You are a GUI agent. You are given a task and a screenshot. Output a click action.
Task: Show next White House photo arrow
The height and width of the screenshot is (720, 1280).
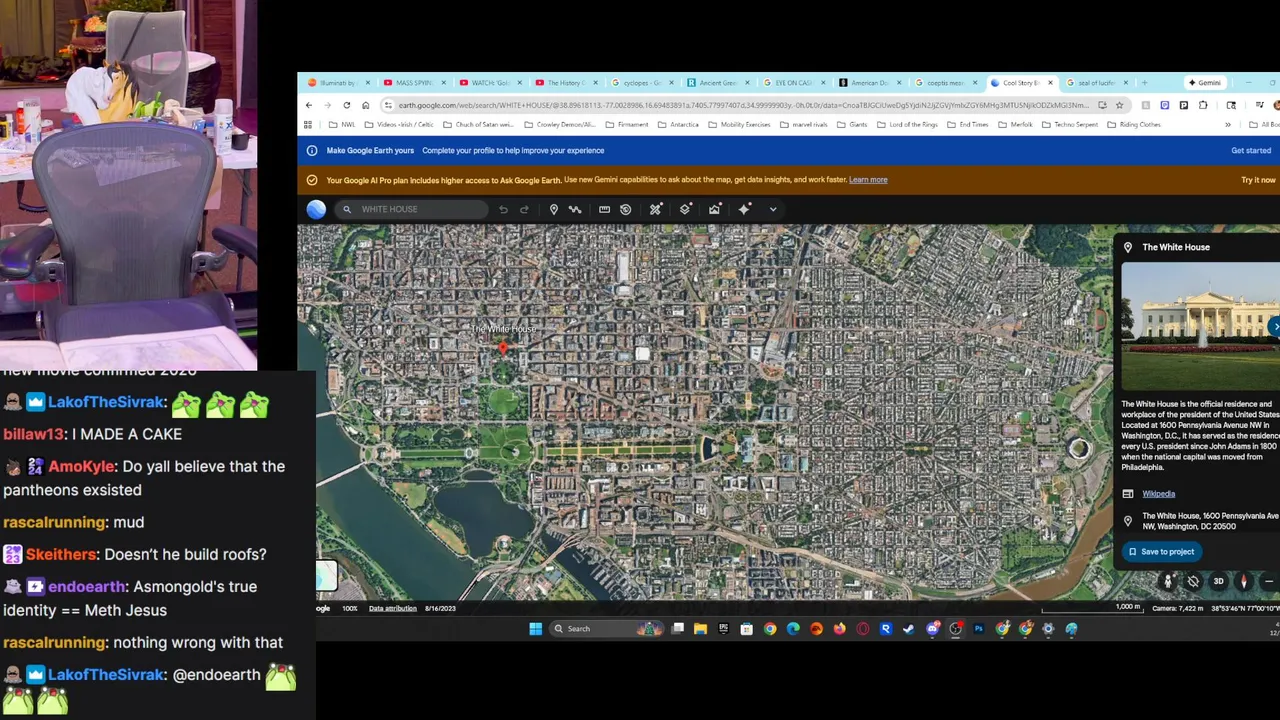pos(1275,327)
